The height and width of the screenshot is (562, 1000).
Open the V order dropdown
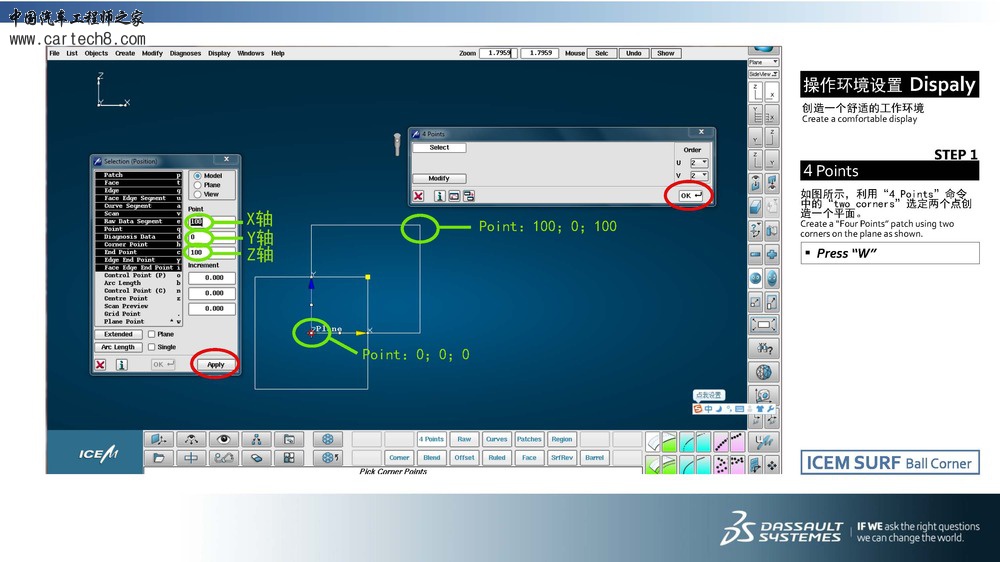699,176
